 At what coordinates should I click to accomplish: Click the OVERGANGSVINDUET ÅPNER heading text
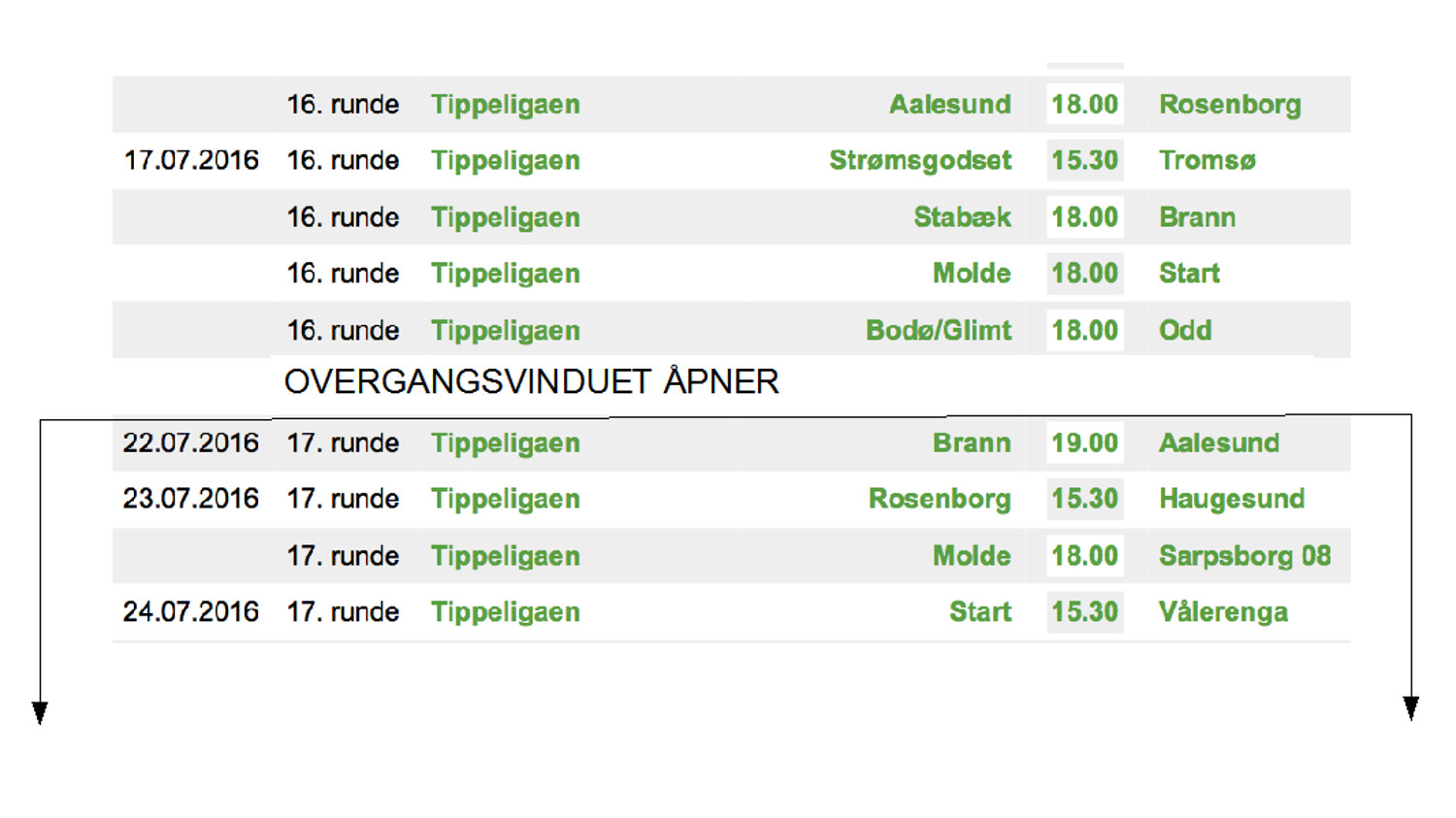(x=531, y=381)
